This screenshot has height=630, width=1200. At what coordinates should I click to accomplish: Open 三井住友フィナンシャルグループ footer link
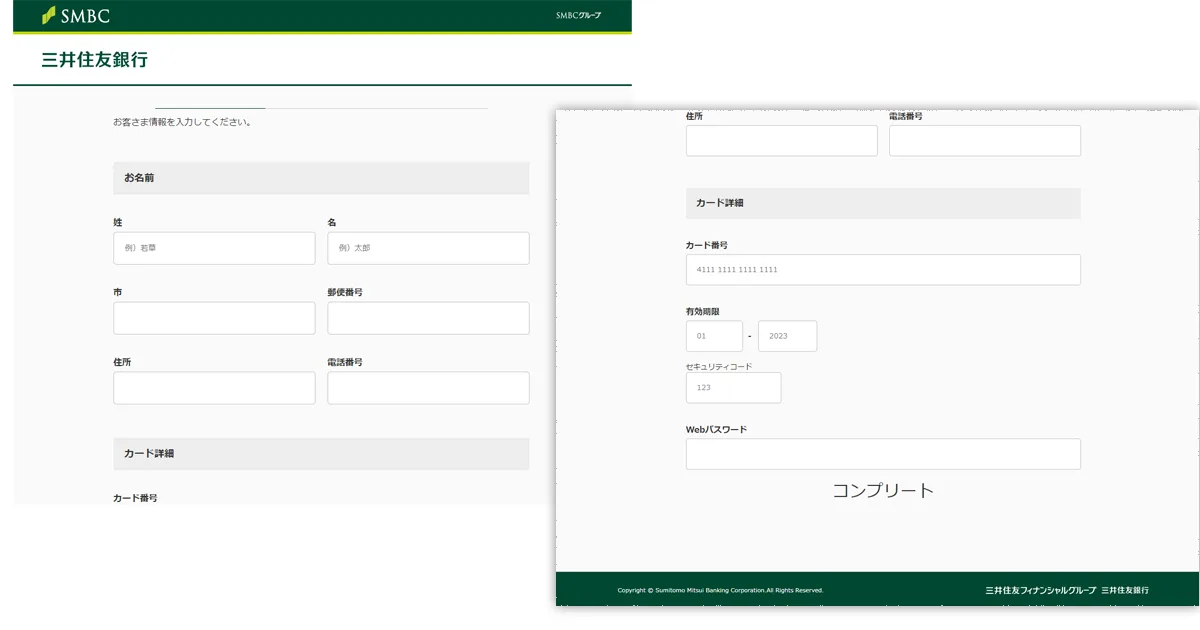click(x=1040, y=590)
